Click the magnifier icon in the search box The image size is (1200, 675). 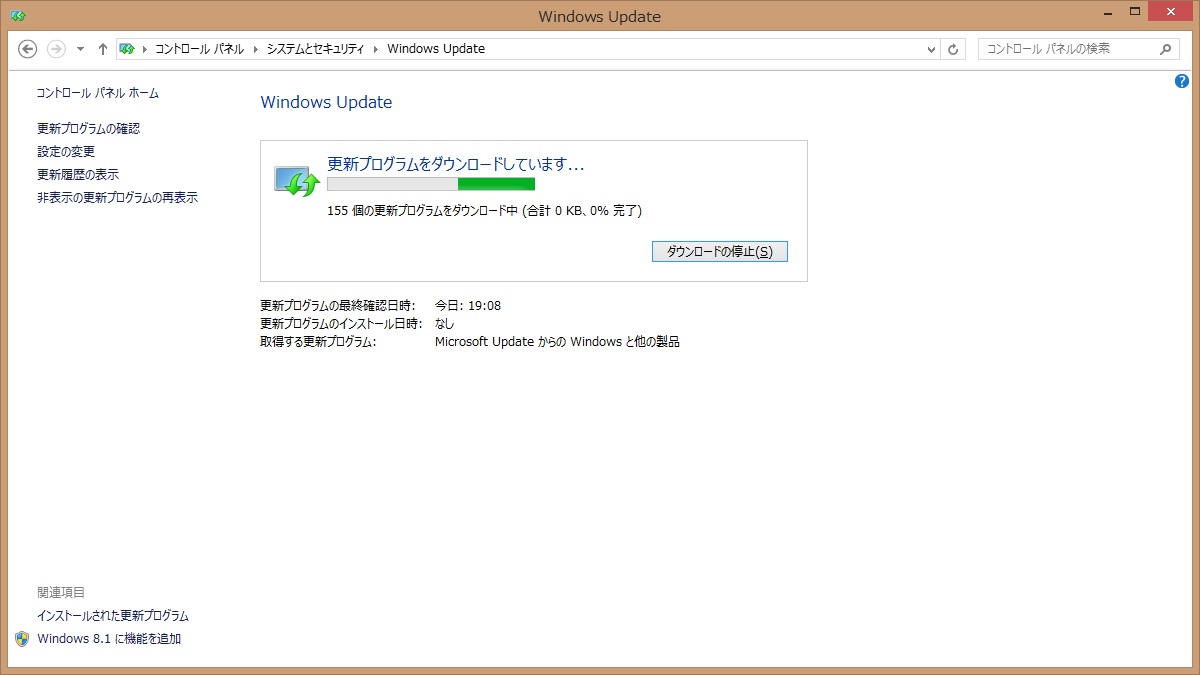pos(1165,49)
